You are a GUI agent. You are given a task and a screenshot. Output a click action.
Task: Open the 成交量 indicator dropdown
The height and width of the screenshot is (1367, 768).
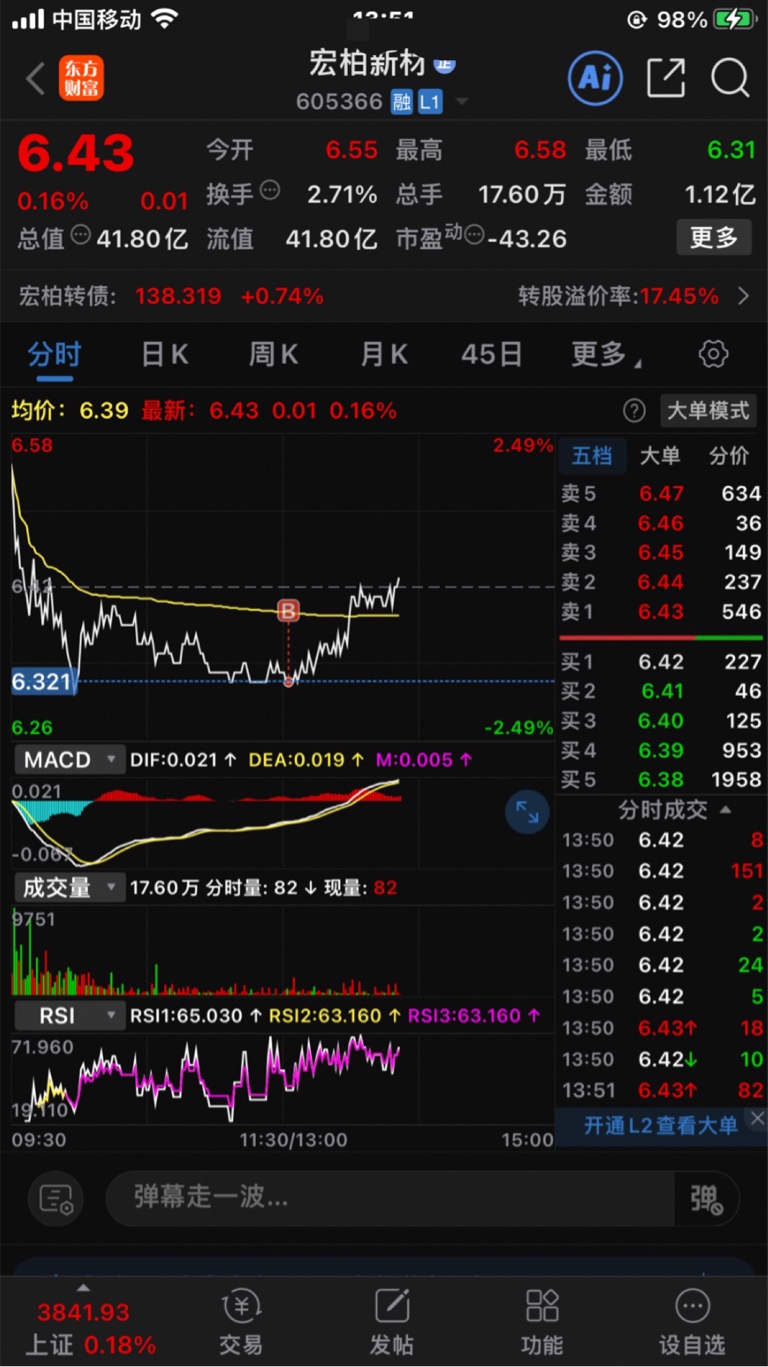(x=69, y=887)
